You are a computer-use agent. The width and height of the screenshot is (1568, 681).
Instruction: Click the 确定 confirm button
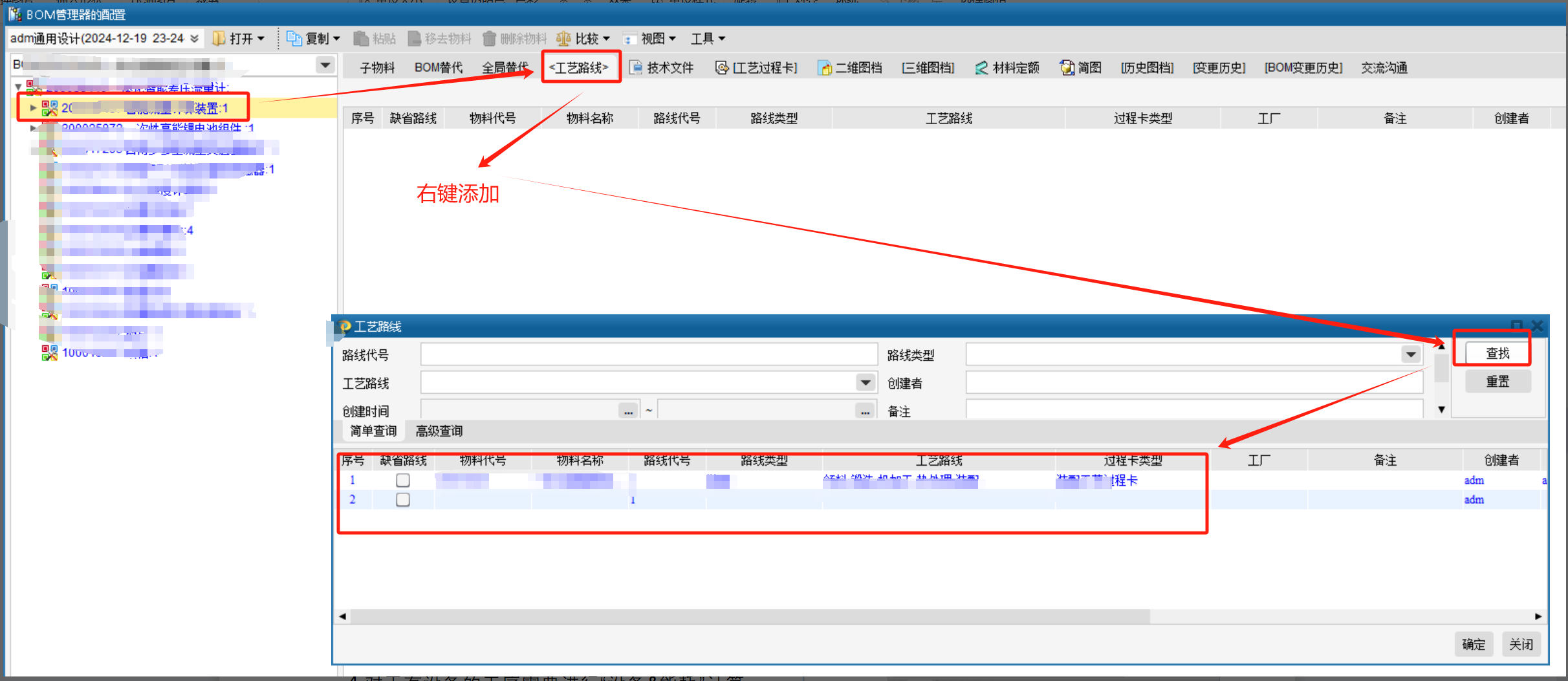1474,644
